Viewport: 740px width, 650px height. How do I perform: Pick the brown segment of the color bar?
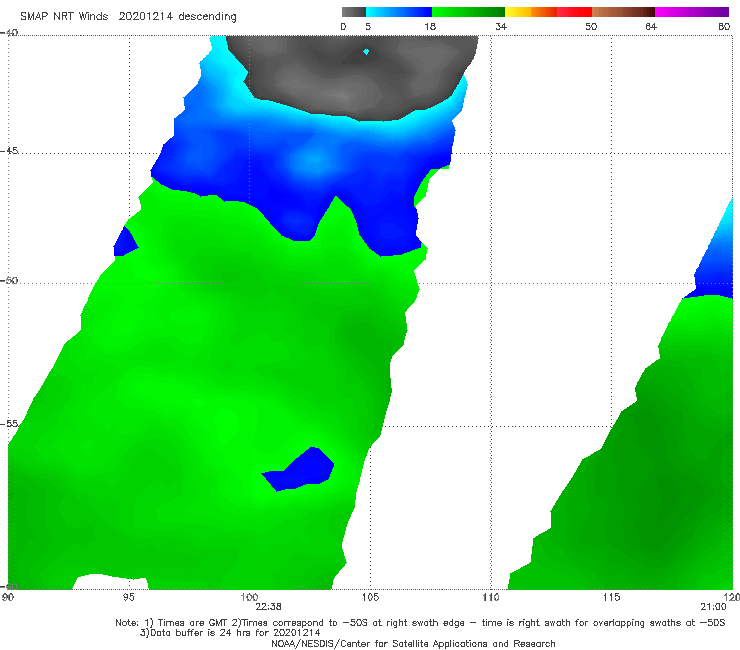tap(623, 12)
